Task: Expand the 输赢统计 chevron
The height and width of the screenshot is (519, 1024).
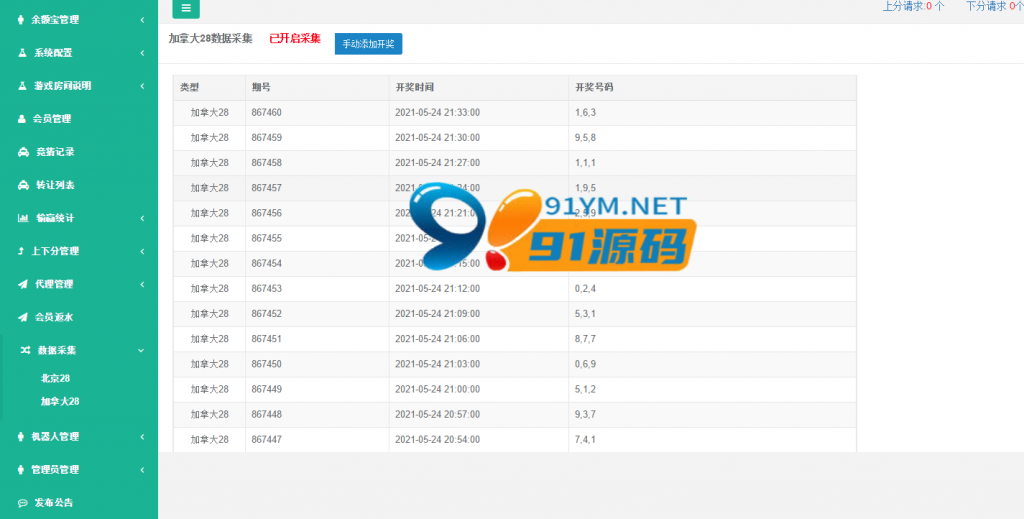Action: (142, 218)
